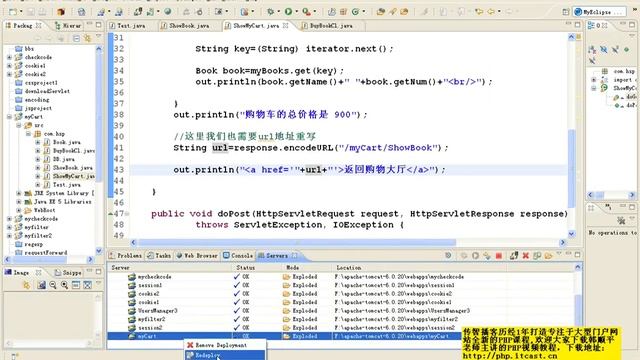Open the Debug dropdown arrow
The image size is (640, 360).
point(278,12)
